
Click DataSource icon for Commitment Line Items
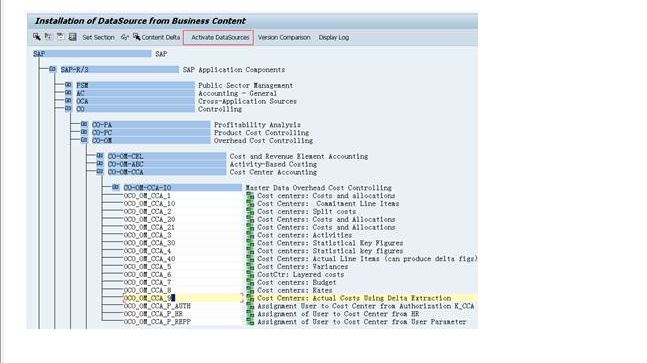(250, 204)
